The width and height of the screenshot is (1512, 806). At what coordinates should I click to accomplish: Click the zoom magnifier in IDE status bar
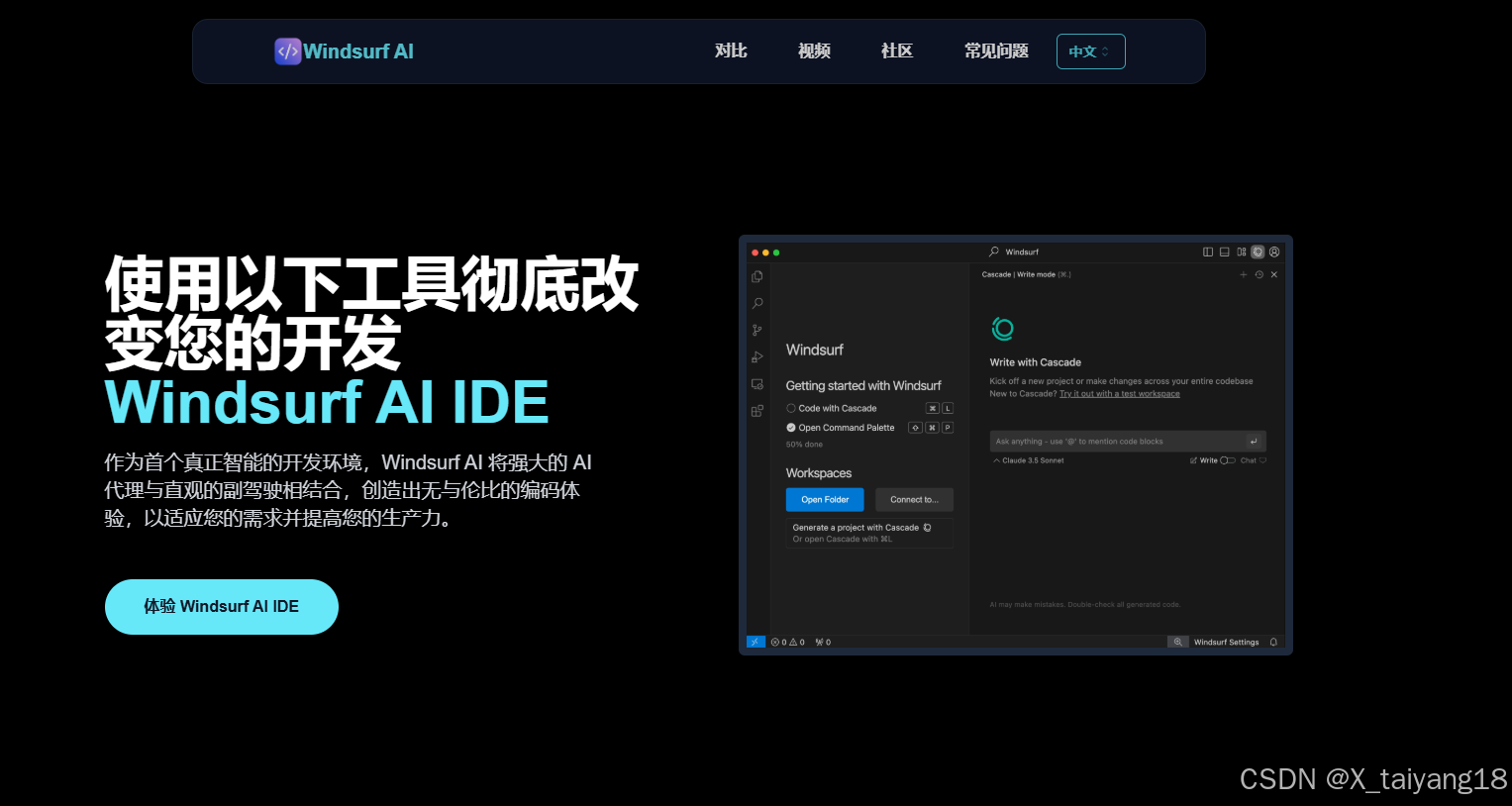point(1178,642)
